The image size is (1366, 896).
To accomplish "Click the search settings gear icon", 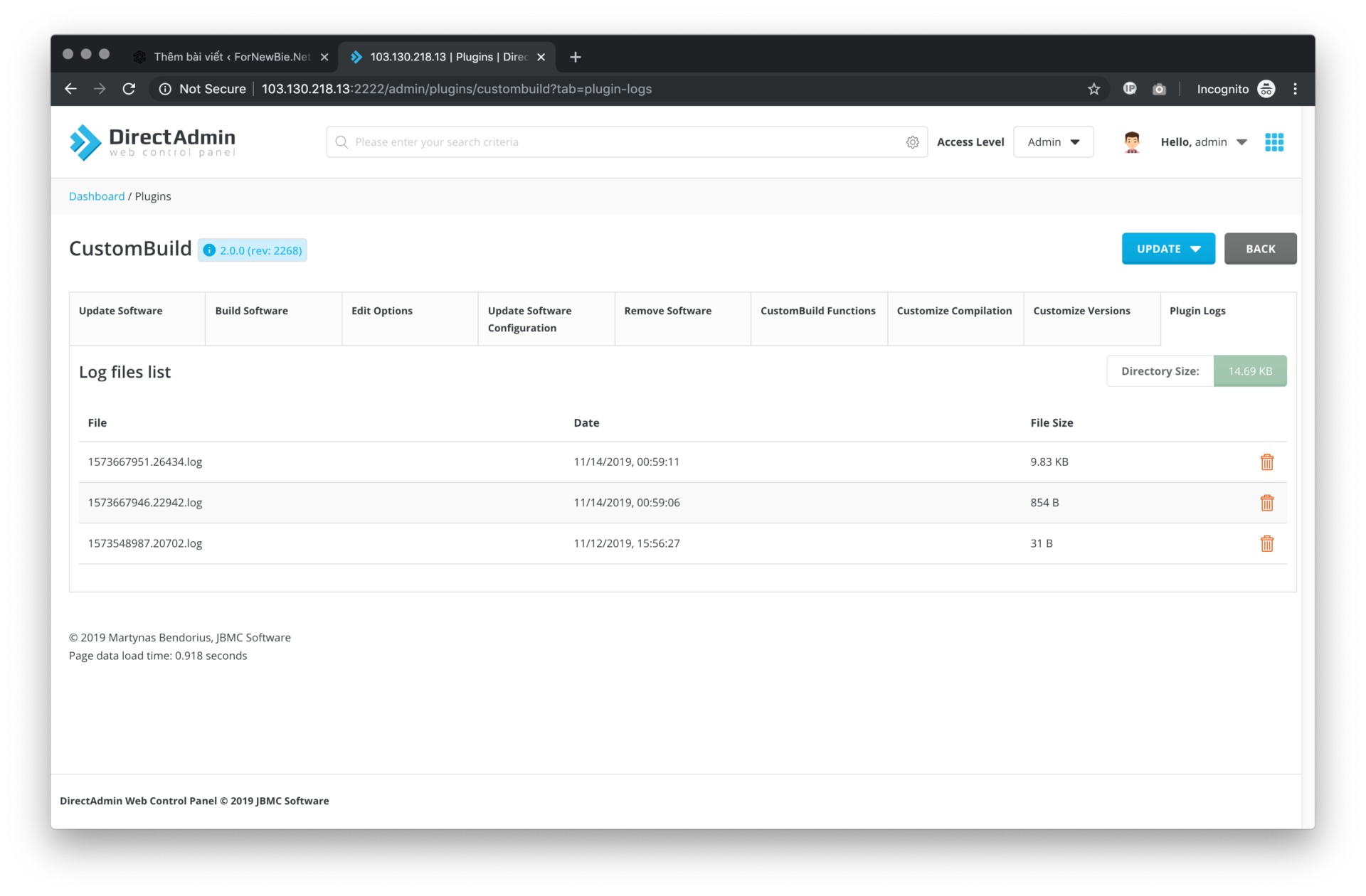I will point(912,142).
